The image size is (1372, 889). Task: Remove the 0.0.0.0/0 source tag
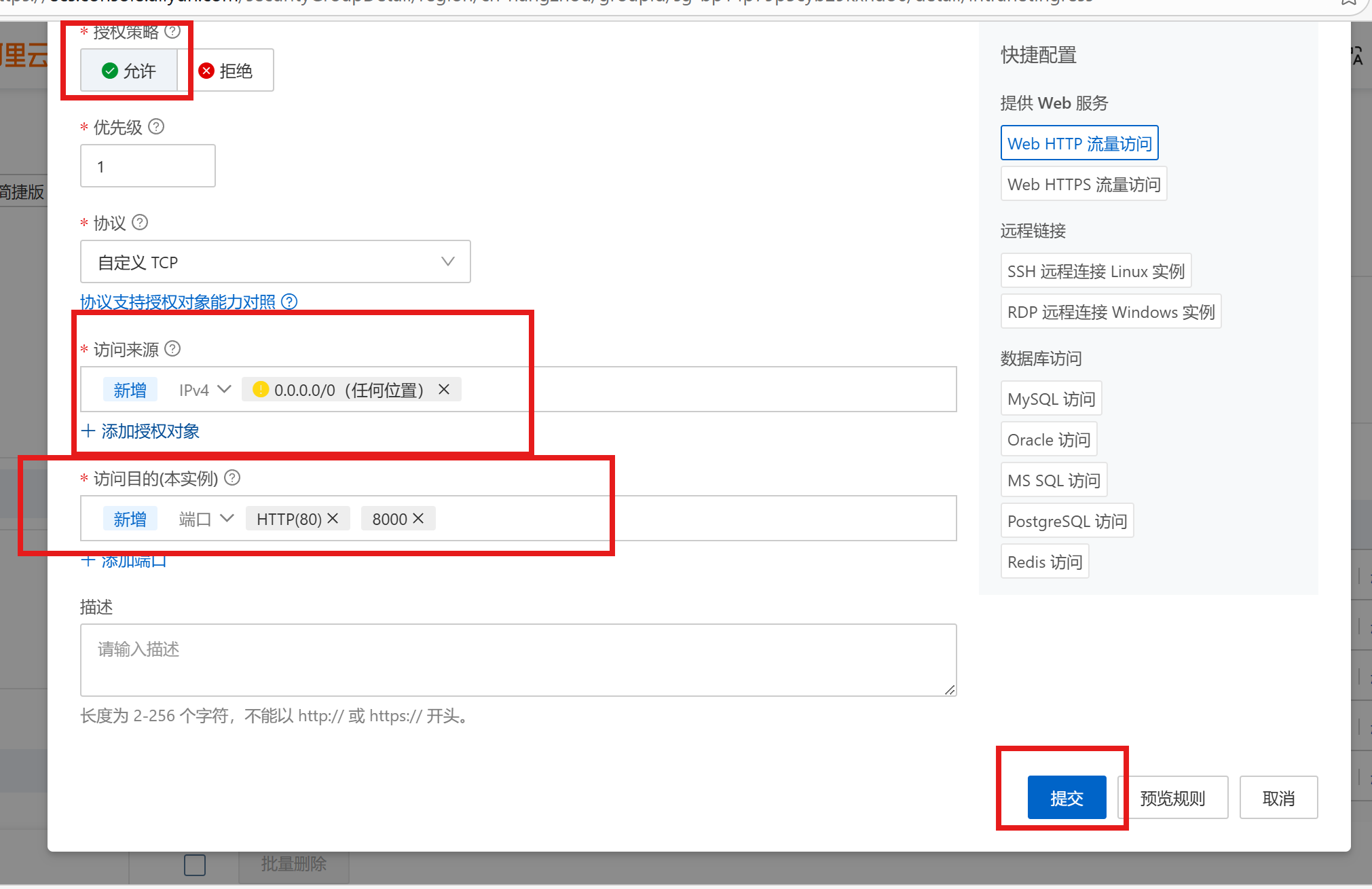[x=444, y=389]
